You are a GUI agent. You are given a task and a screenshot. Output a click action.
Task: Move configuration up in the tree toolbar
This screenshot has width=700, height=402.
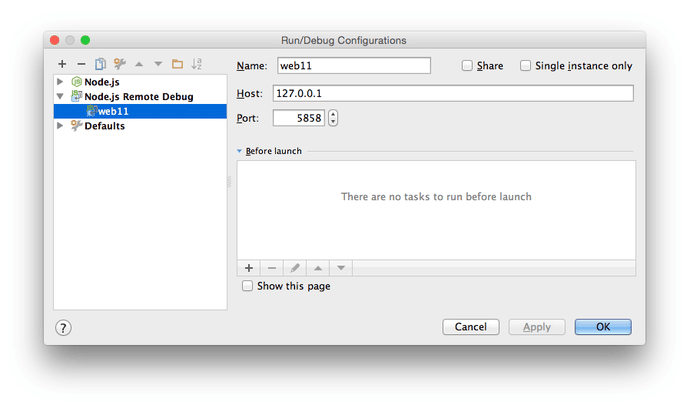click(x=139, y=64)
